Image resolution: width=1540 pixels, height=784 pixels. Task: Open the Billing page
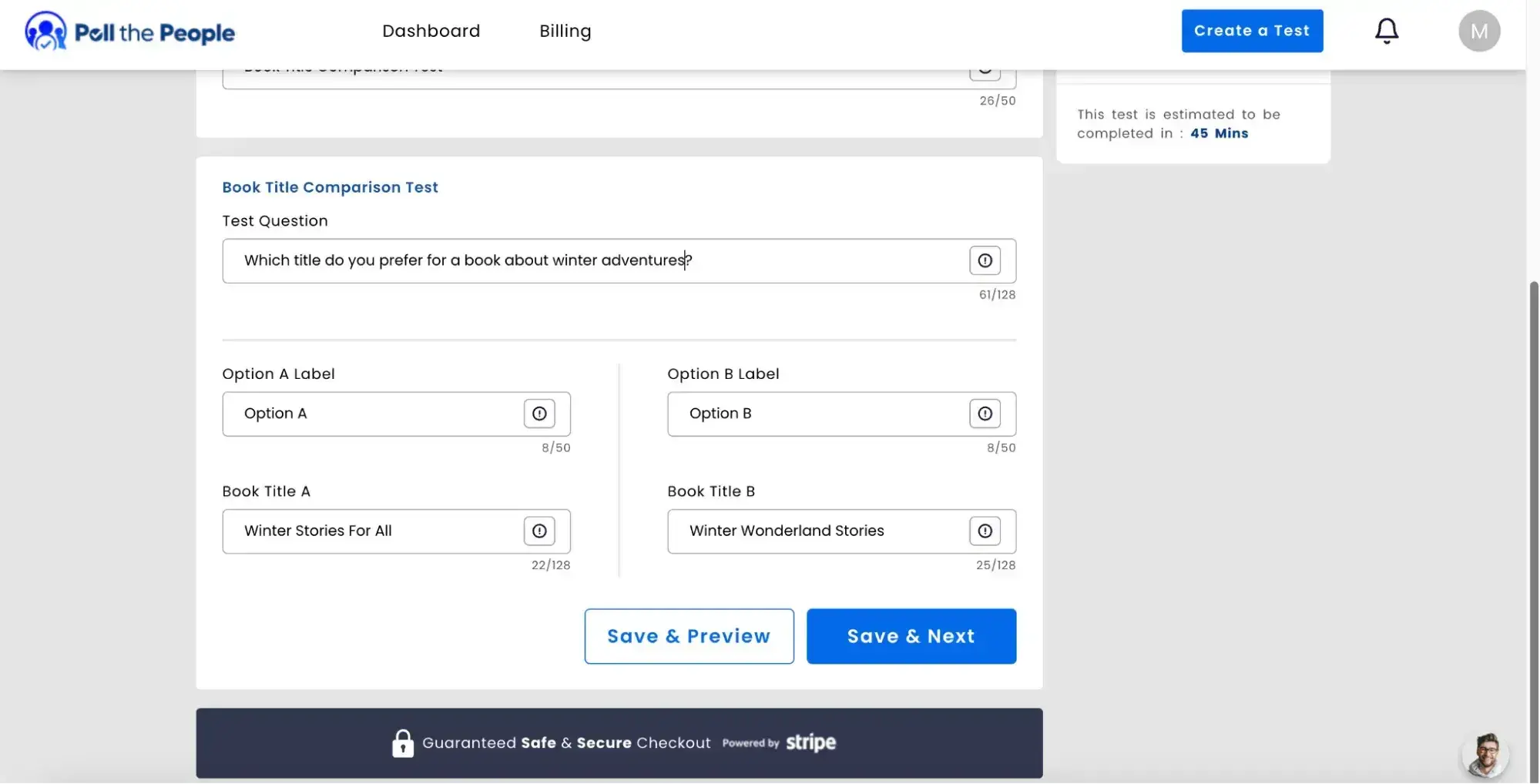[x=565, y=31]
